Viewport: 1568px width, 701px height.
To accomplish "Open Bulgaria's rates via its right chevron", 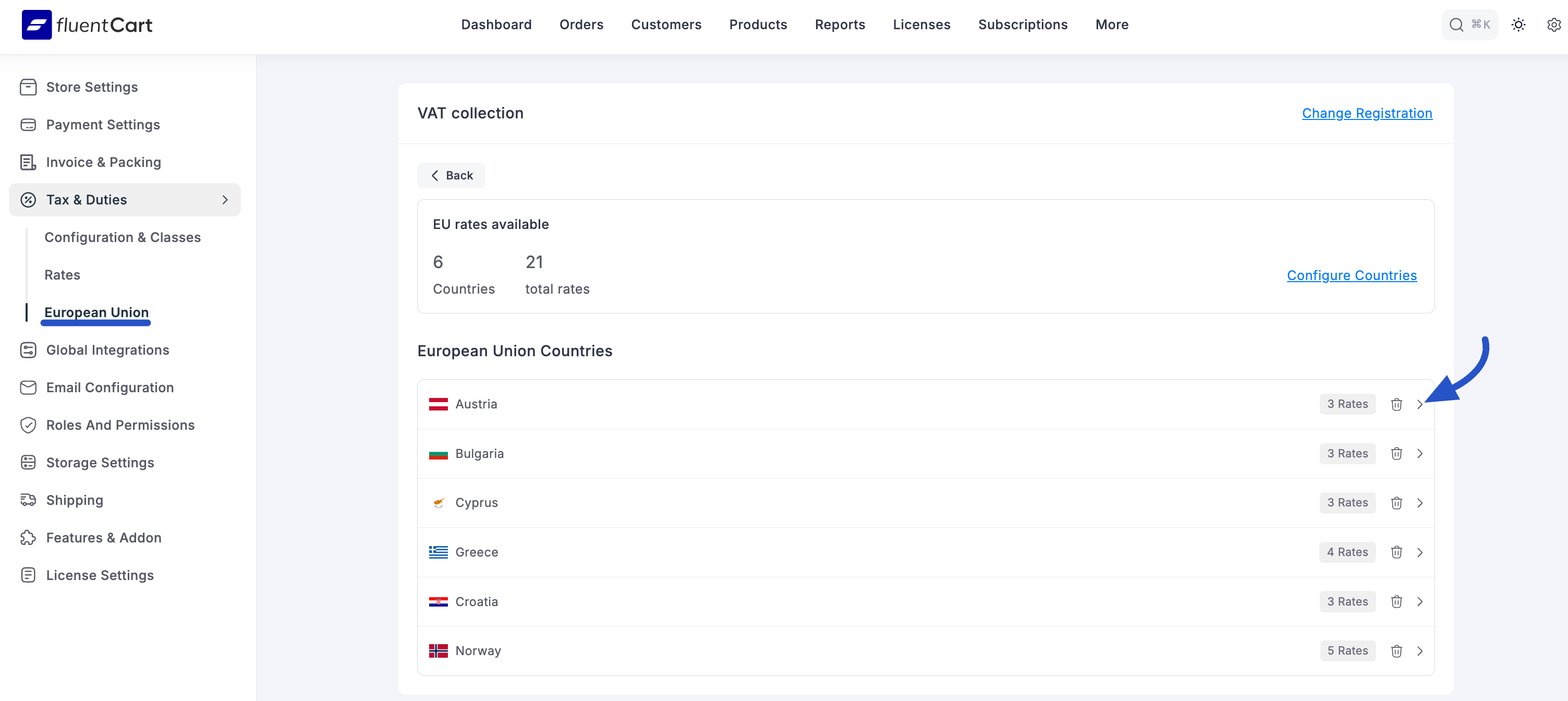I will (1421, 453).
